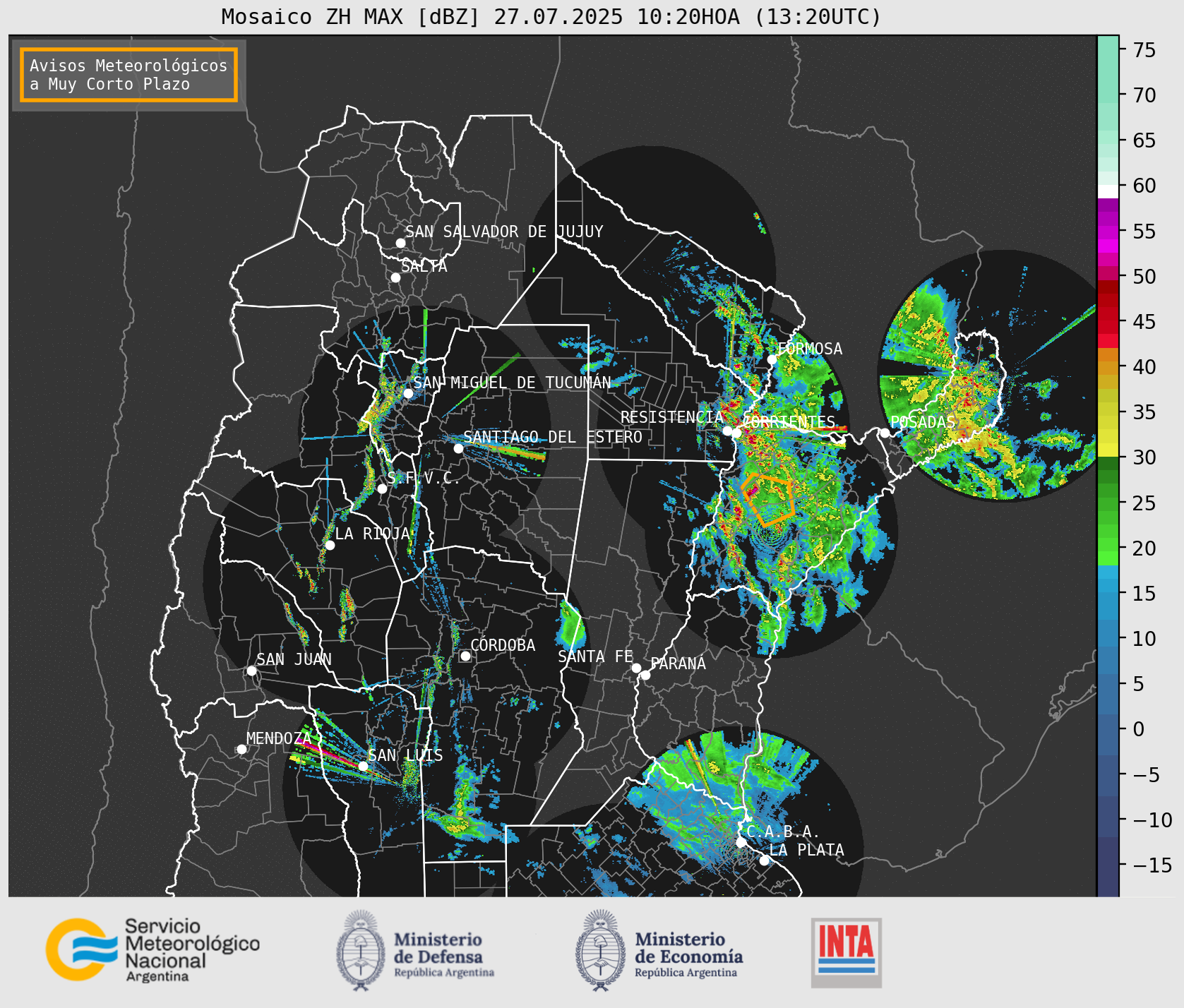The image size is (1184, 1008).
Task: Click the S.F.V.C. city marker
Action: 382,488
